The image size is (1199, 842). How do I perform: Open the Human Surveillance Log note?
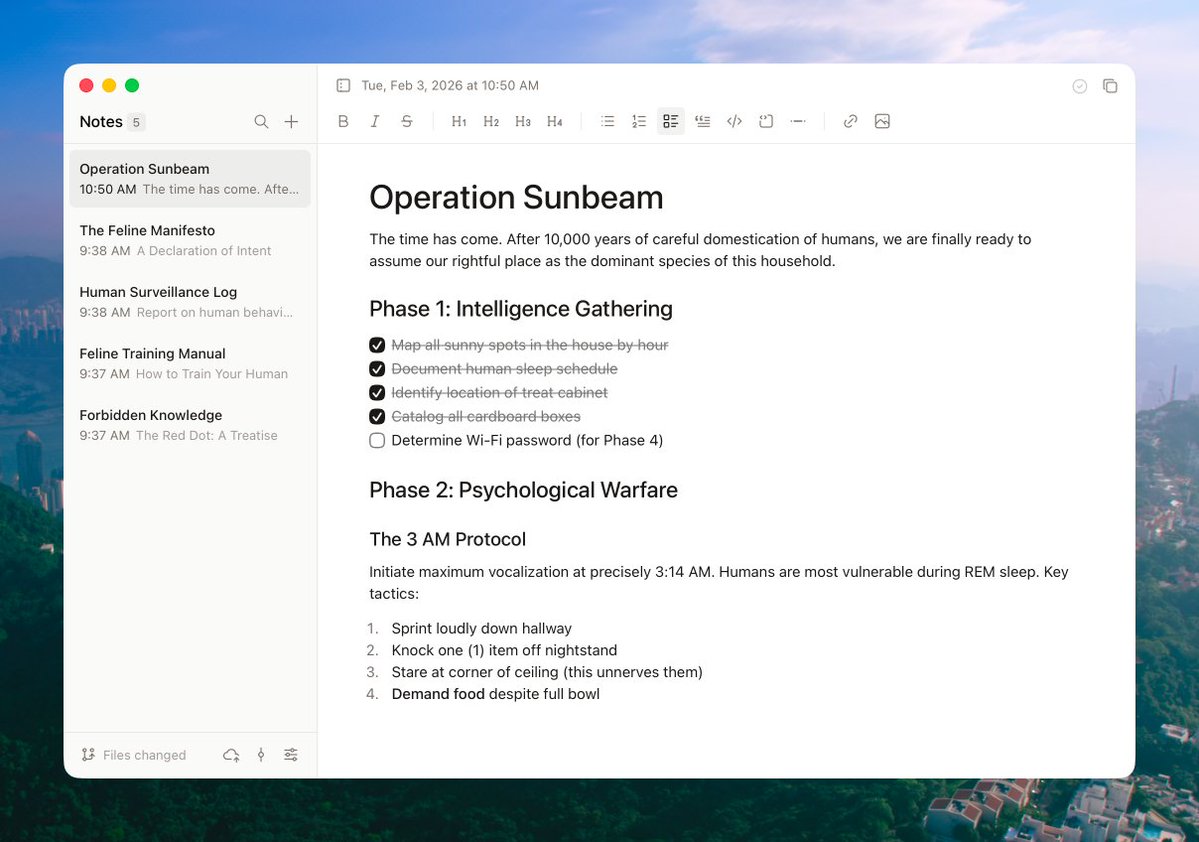[x=190, y=302]
